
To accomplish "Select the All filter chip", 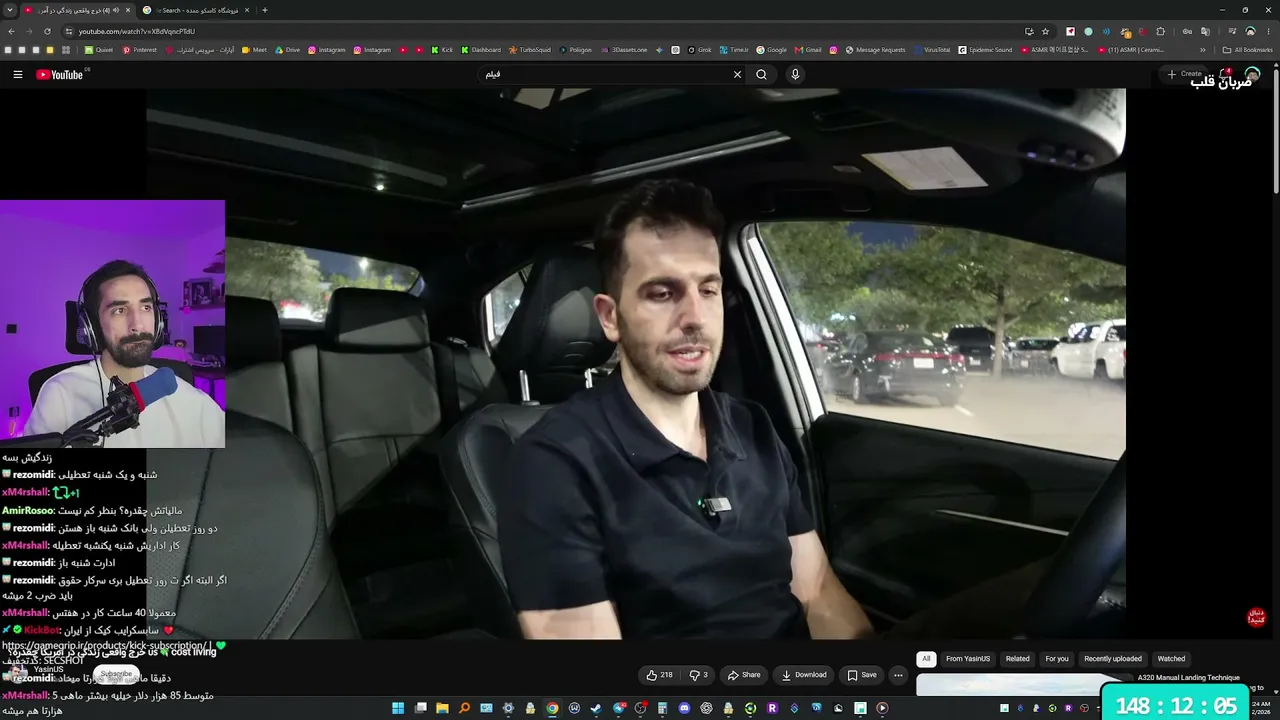I will point(926,659).
